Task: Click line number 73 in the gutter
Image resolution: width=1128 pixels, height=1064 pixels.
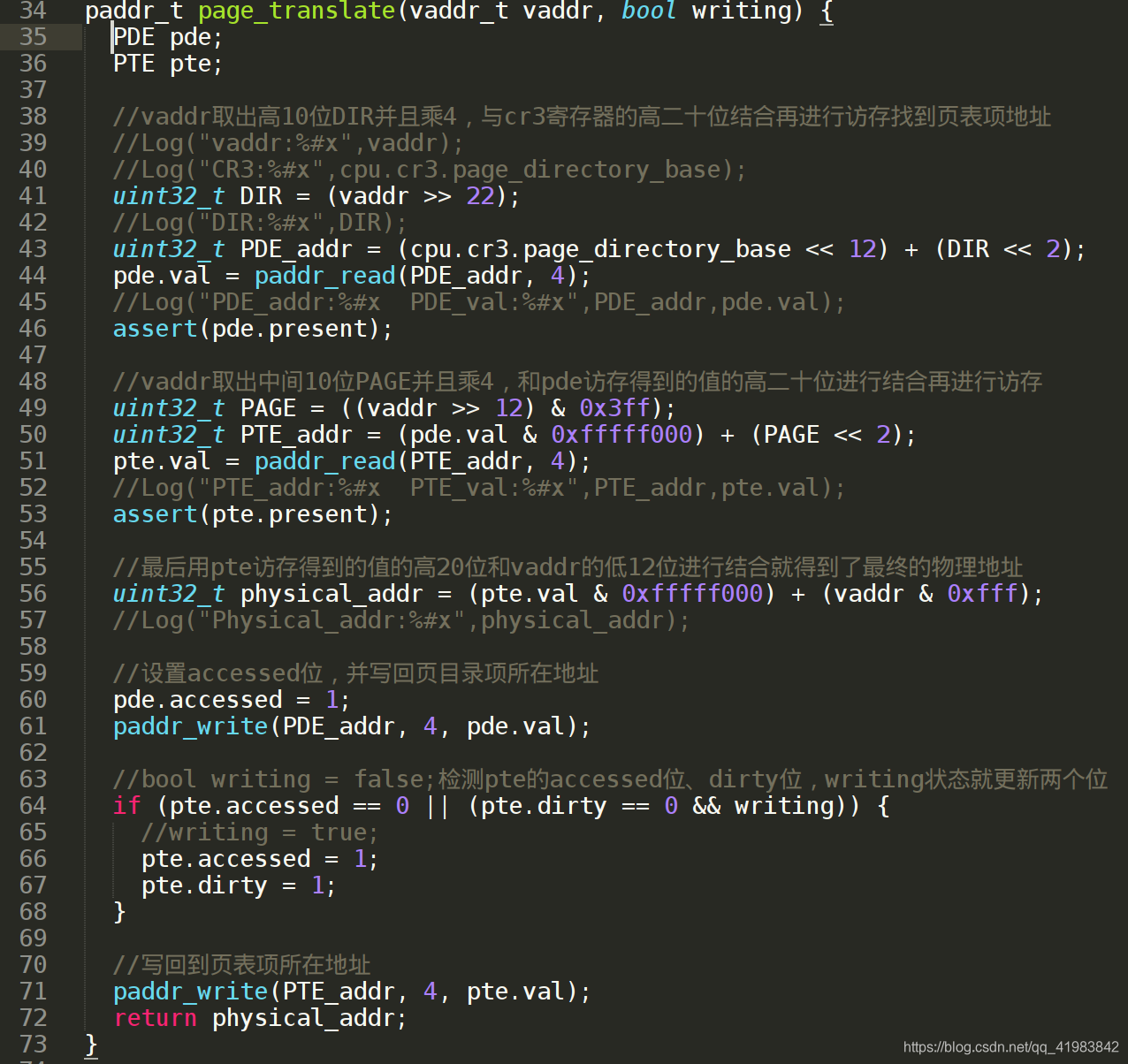Action: (x=33, y=1045)
